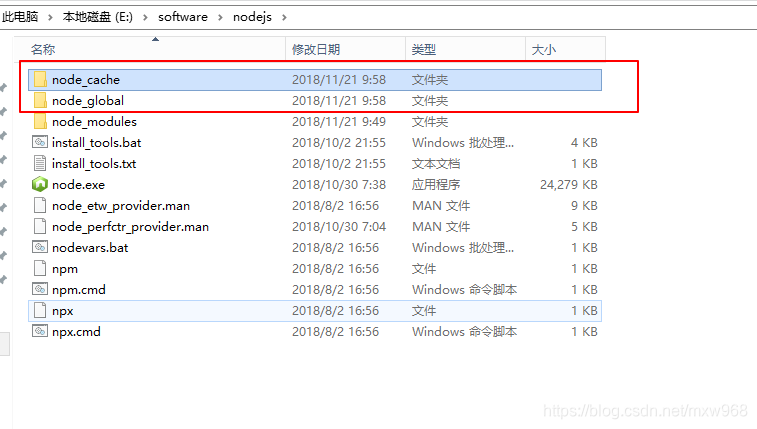Select install_tools.txt file name
Screen dimensions: 757x429
pos(94,164)
